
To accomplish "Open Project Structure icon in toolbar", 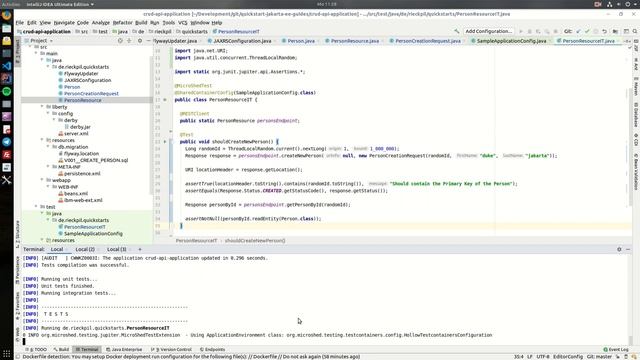I will pyautogui.click(x=615, y=31).
